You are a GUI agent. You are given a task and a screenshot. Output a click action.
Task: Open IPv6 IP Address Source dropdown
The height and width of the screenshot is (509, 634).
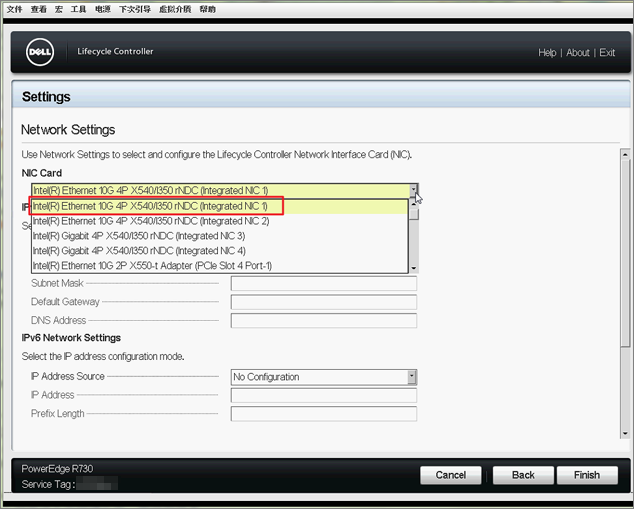[323, 377]
